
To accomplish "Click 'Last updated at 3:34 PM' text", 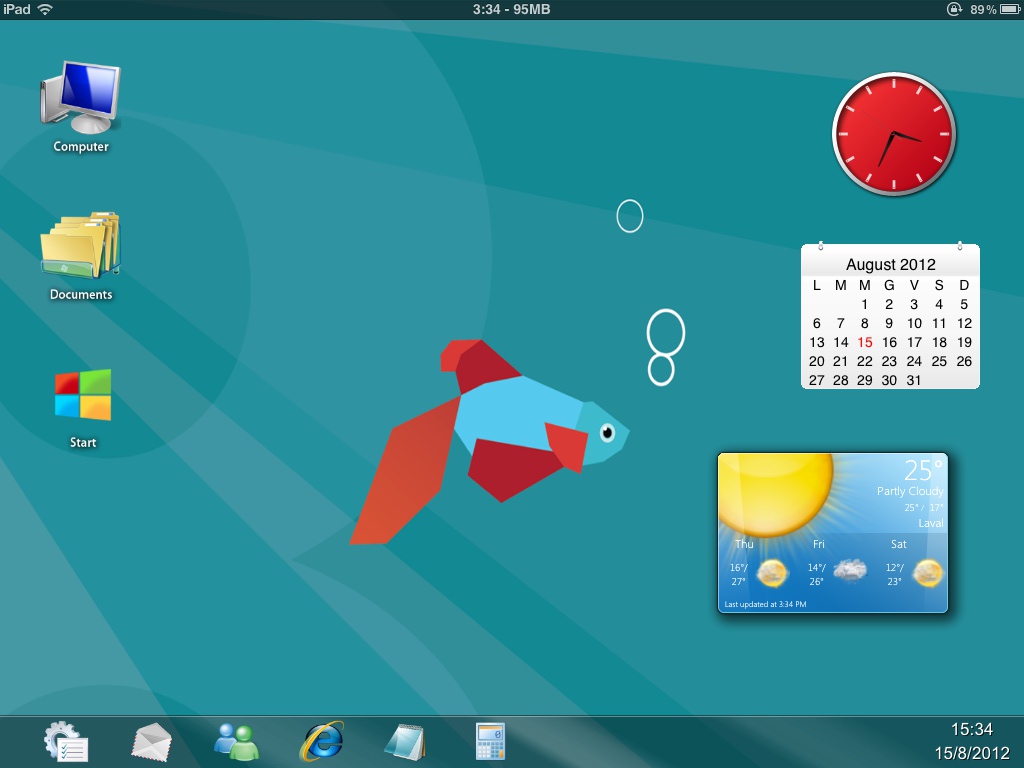I will [765, 604].
